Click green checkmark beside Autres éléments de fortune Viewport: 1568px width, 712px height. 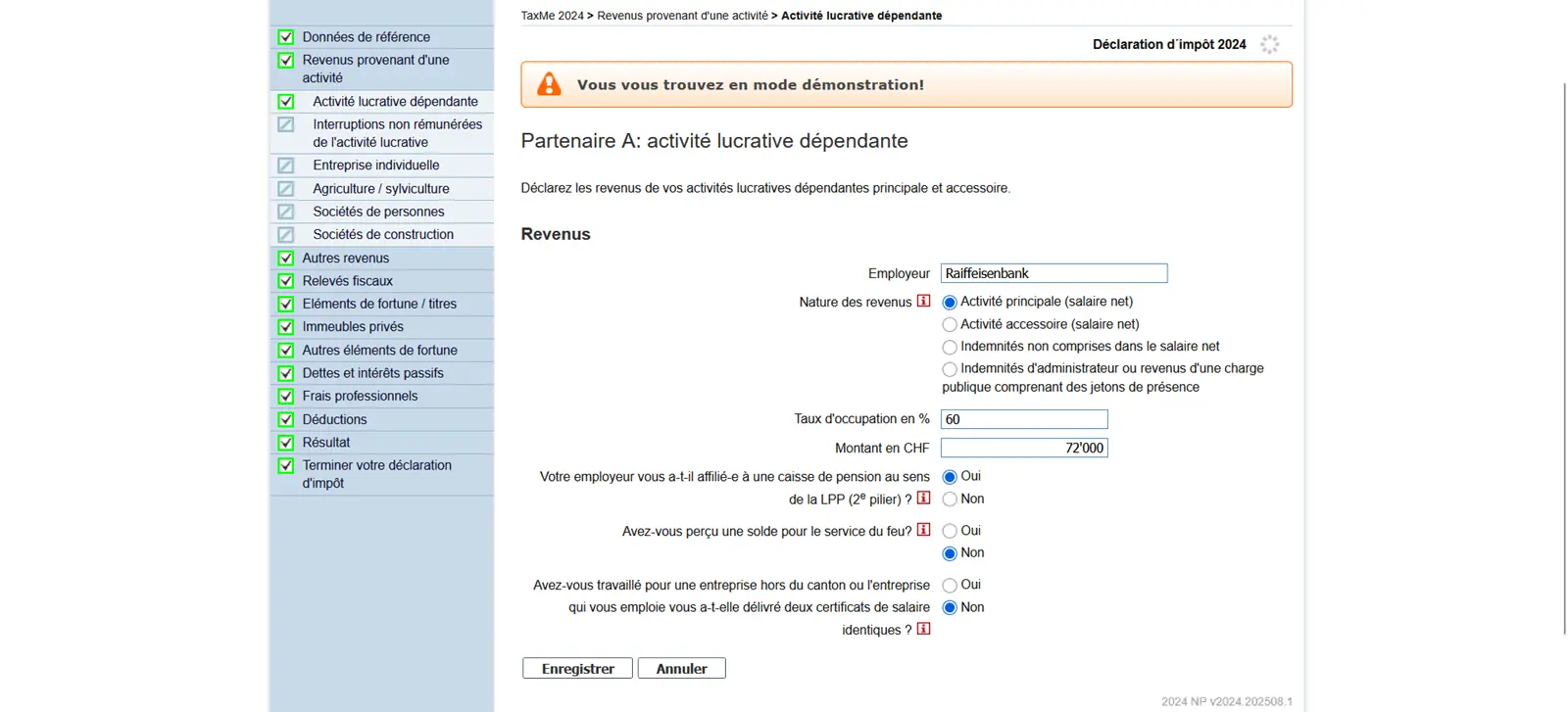pyautogui.click(x=286, y=350)
